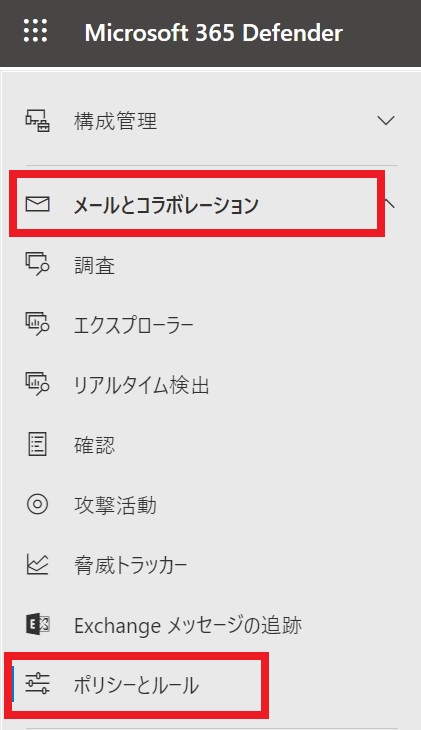Image resolution: width=421 pixels, height=730 pixels.
Task: Go to 攻撃活動 page
Action: click(x=115, y=505)
